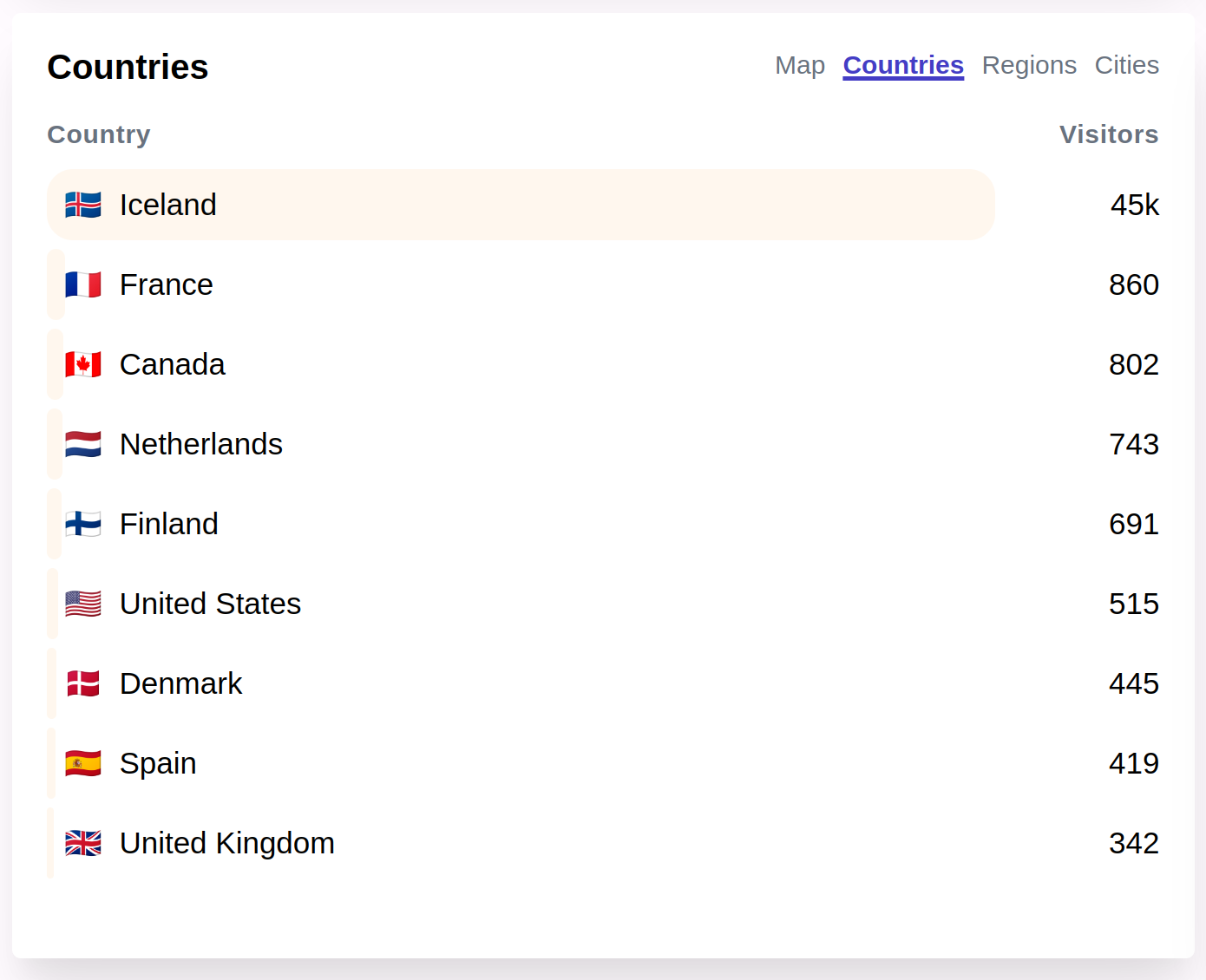Viewport: 1206px width, 980px height.
Task: Filter by Iceland country name
Action: click(168, 205)
